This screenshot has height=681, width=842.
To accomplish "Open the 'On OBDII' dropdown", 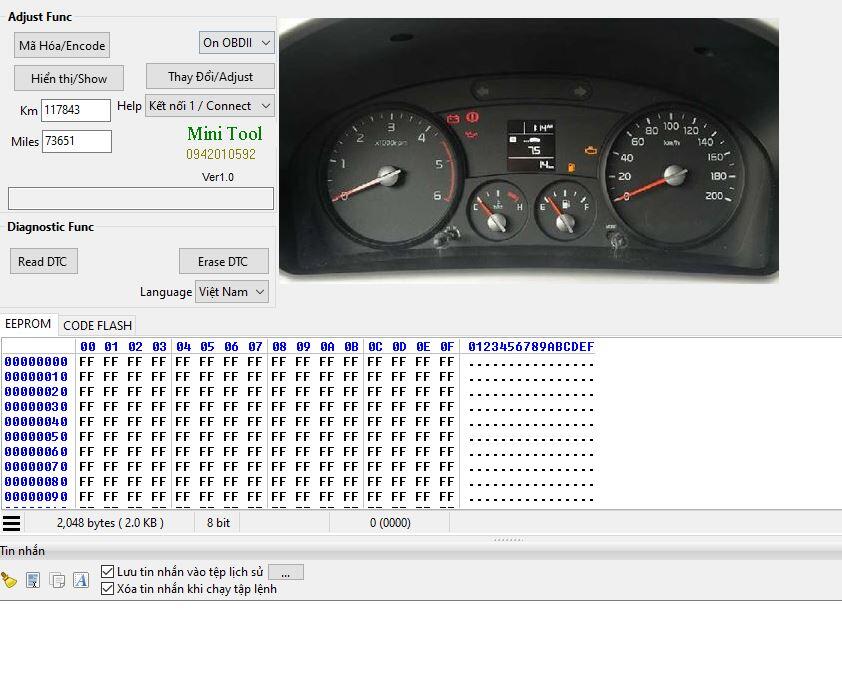I will point(236,43).
